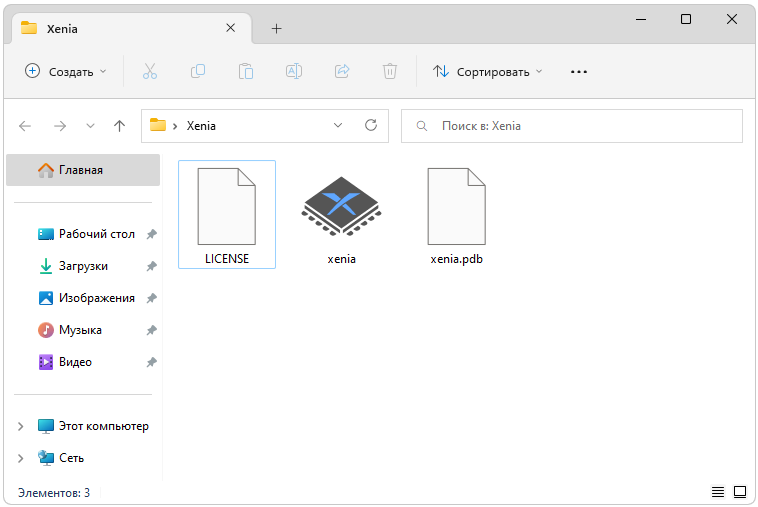This screenshot has height=507, width=758.
Task: Open Видео in sidebar
Action: tap(65, 362)
